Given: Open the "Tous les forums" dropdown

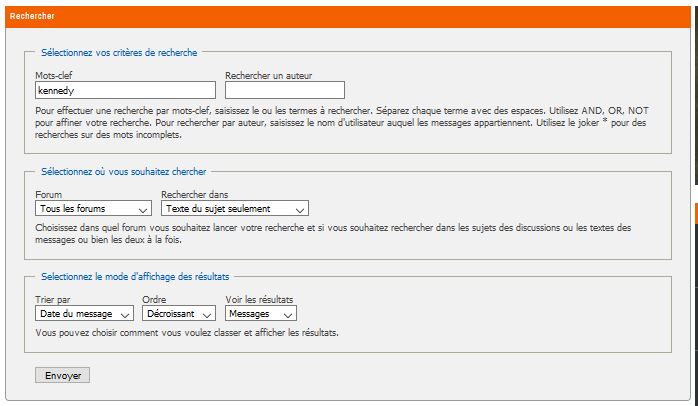Looking at the screenshot, I should pos(93,209).
